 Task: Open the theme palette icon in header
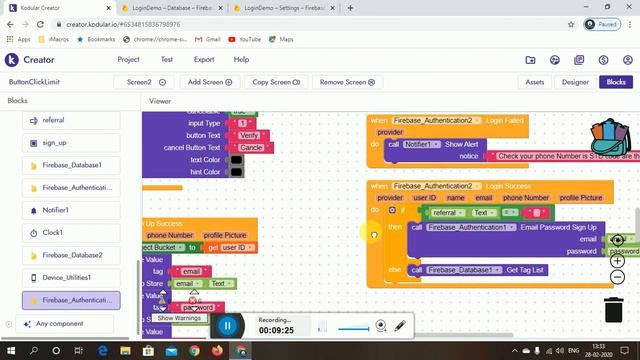point(555,60)
